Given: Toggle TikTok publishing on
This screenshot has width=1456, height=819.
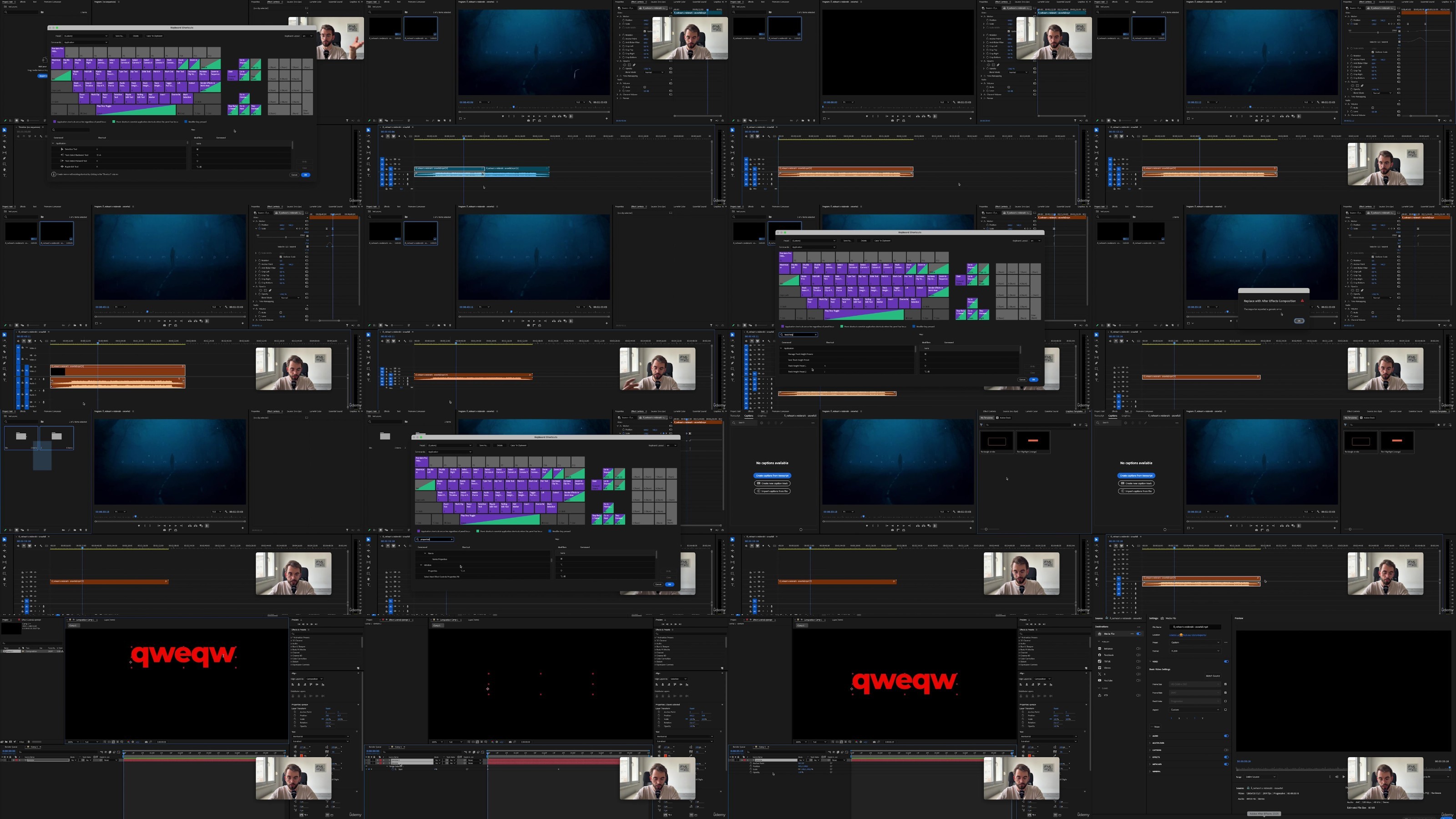Looking at the screenshot, I should (1138, 661).
